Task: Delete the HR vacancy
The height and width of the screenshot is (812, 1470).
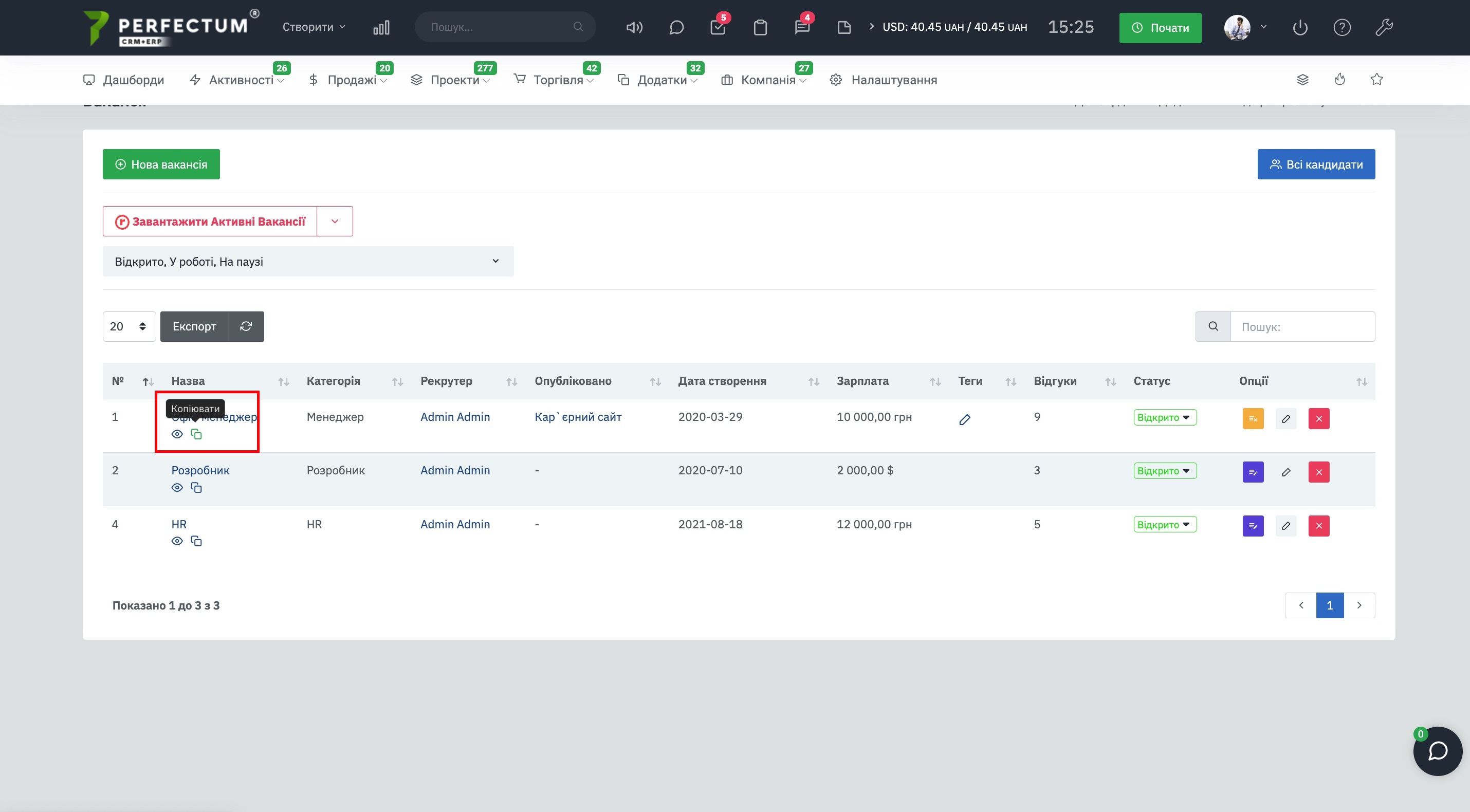Action: coord(1319,526)
